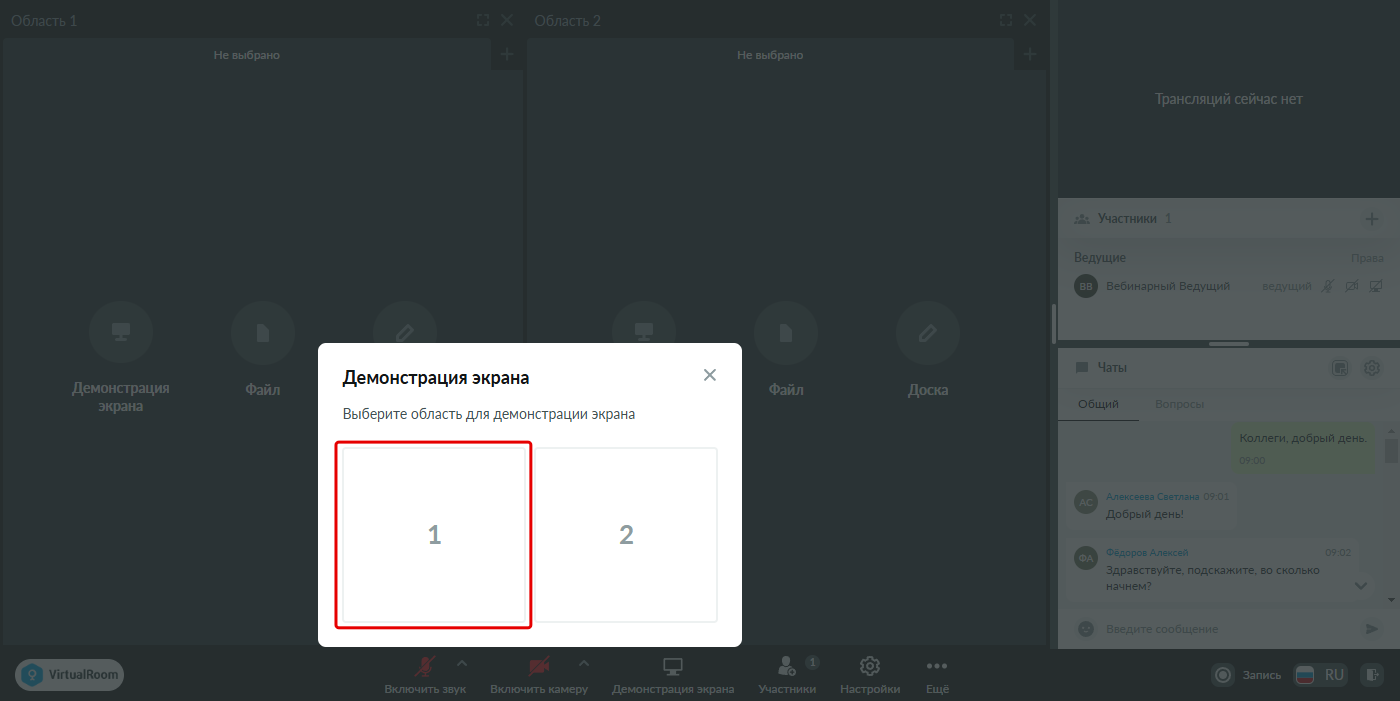Toggle Включить камеру button

(x=539, y=676)
